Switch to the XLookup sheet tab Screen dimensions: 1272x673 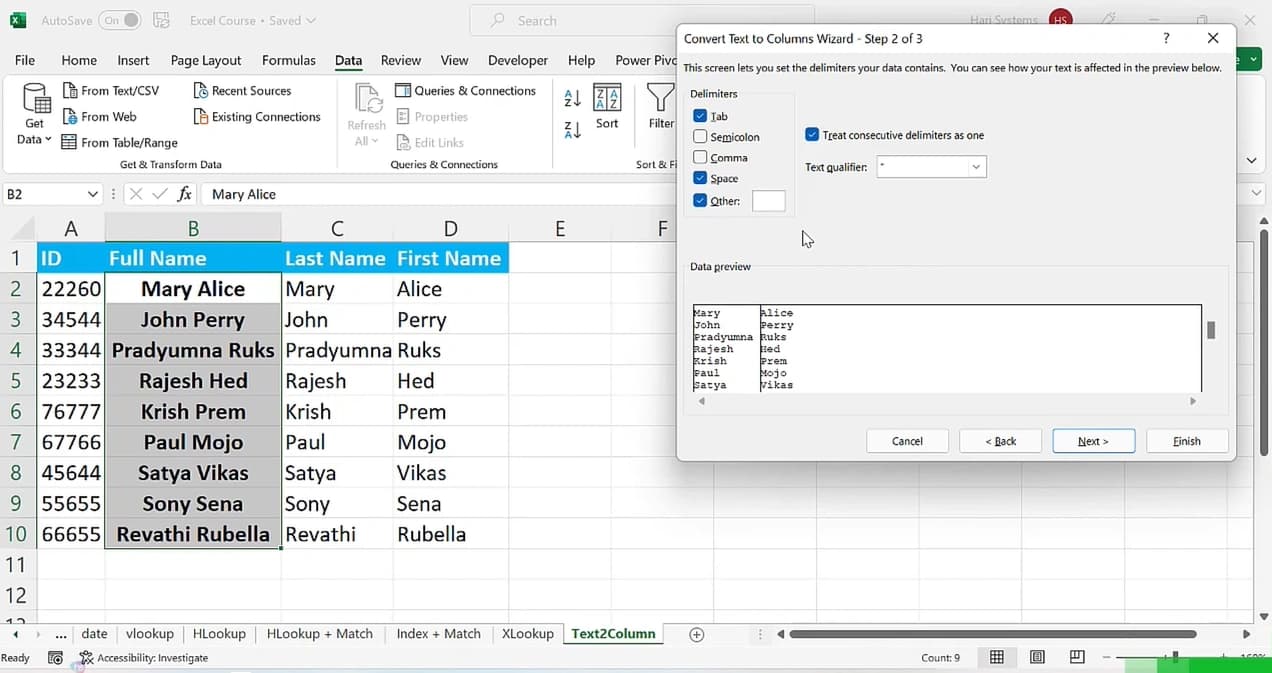tap(527, 634)
